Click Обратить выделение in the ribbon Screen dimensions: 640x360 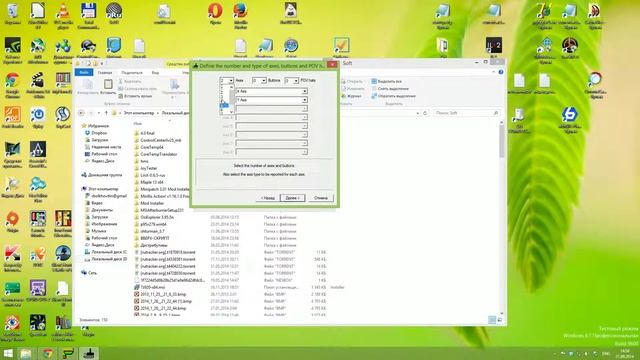[393, 96]
